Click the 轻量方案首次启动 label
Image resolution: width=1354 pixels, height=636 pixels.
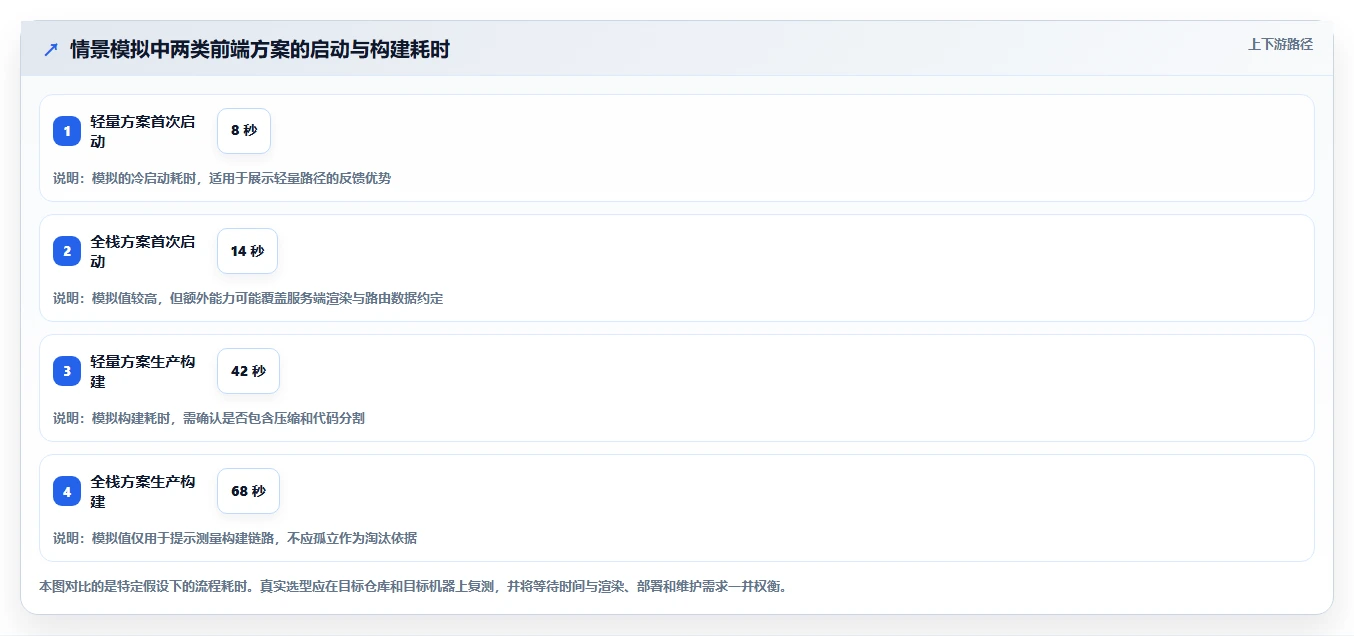(143, 131)
